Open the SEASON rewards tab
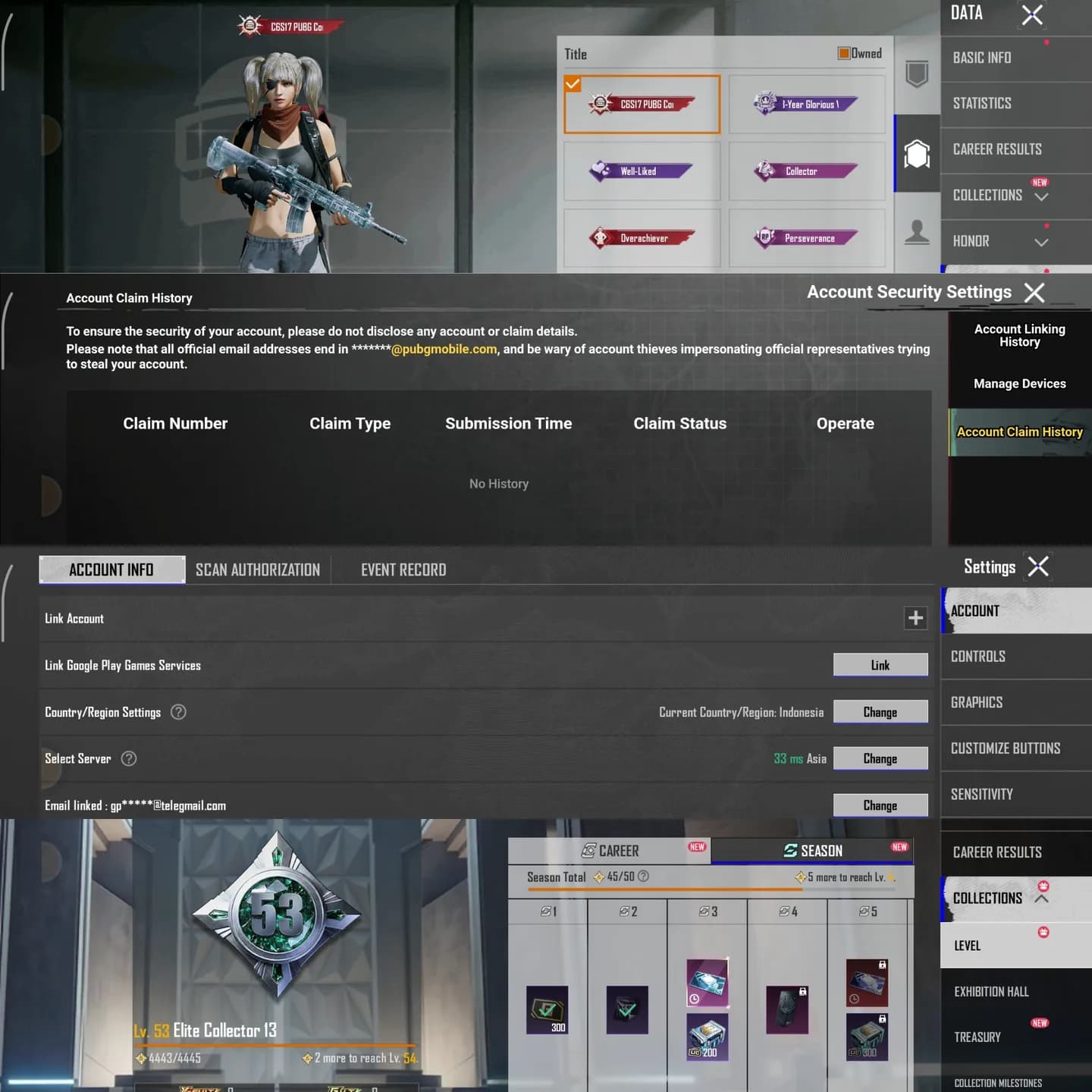The width and height of the screenshot is (1092, 1092). [x=812, y=851]
